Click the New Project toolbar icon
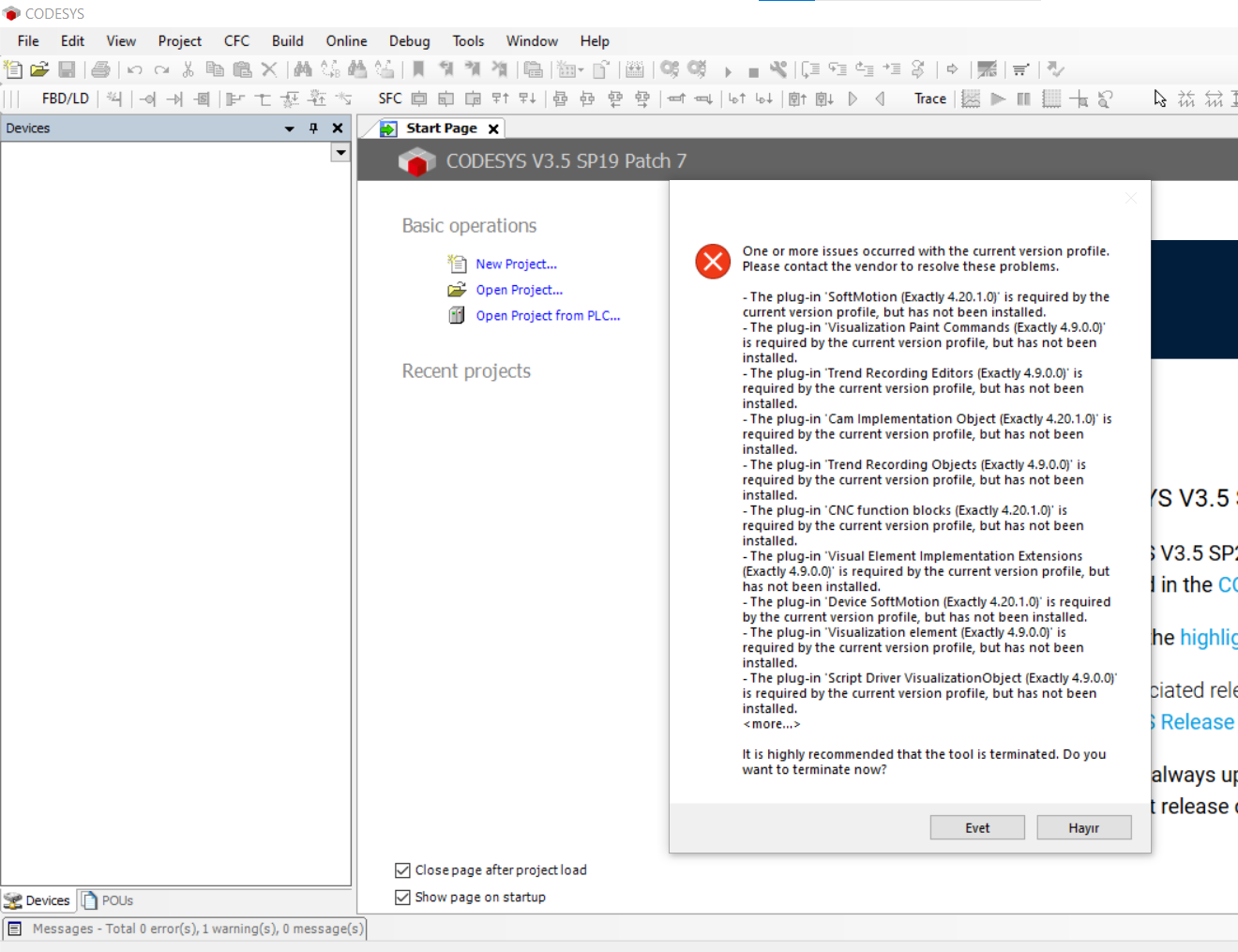The width and height of the screenshot is (1238, 952). [13, 69]
